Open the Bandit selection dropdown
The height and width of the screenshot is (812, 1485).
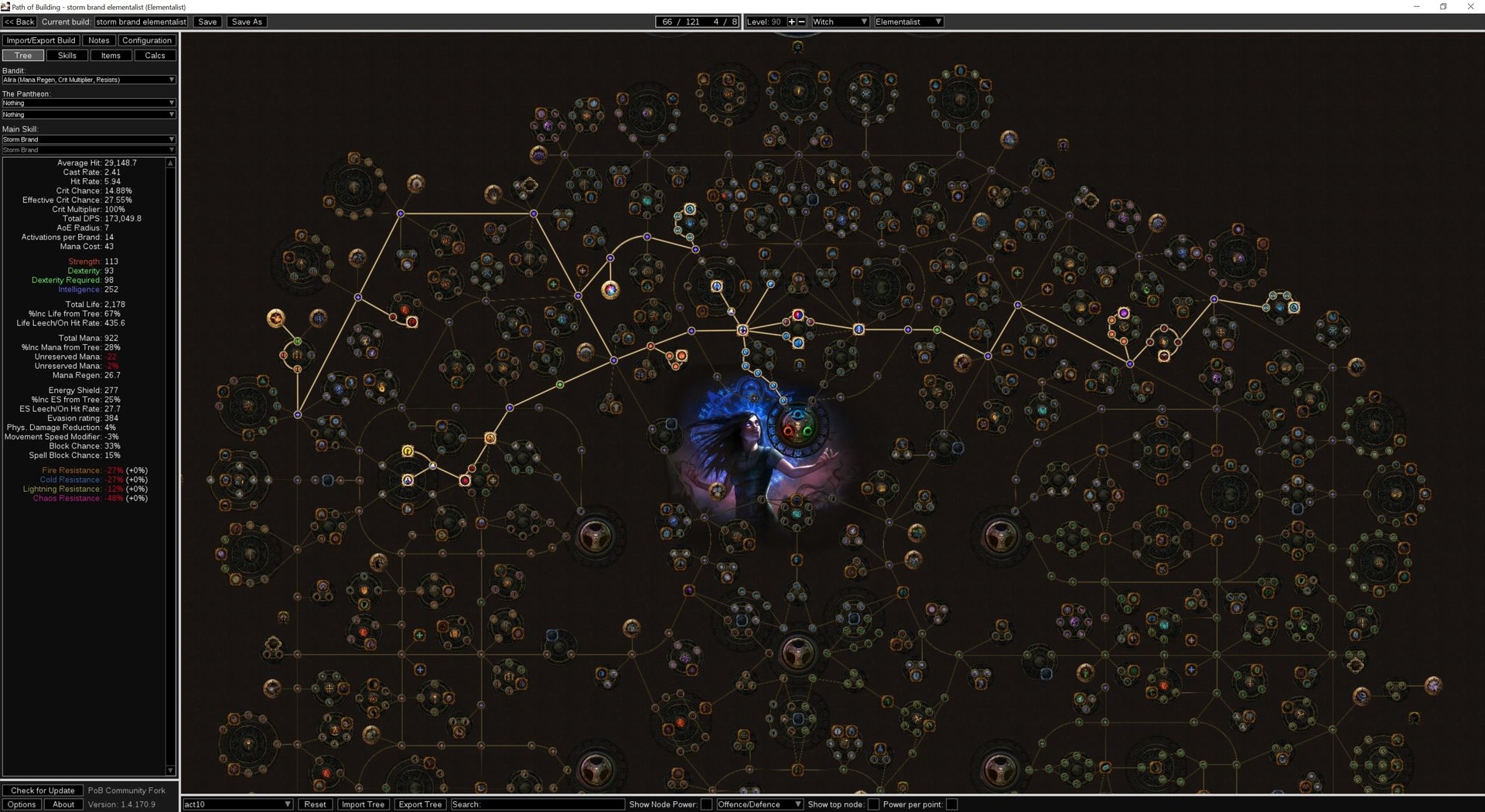tap(88, 80)
